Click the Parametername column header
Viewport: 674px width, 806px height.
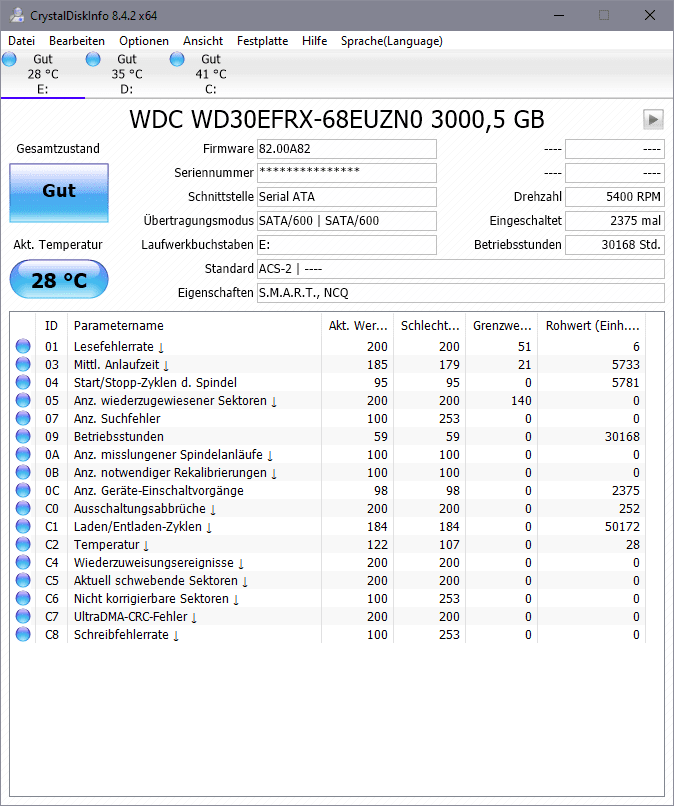(194, 326)
